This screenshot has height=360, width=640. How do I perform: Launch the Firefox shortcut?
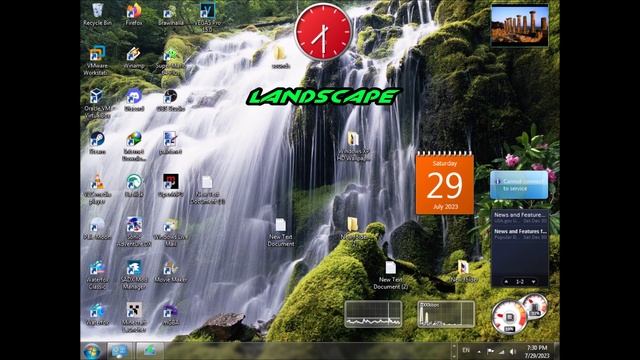[x=134, y=14]
